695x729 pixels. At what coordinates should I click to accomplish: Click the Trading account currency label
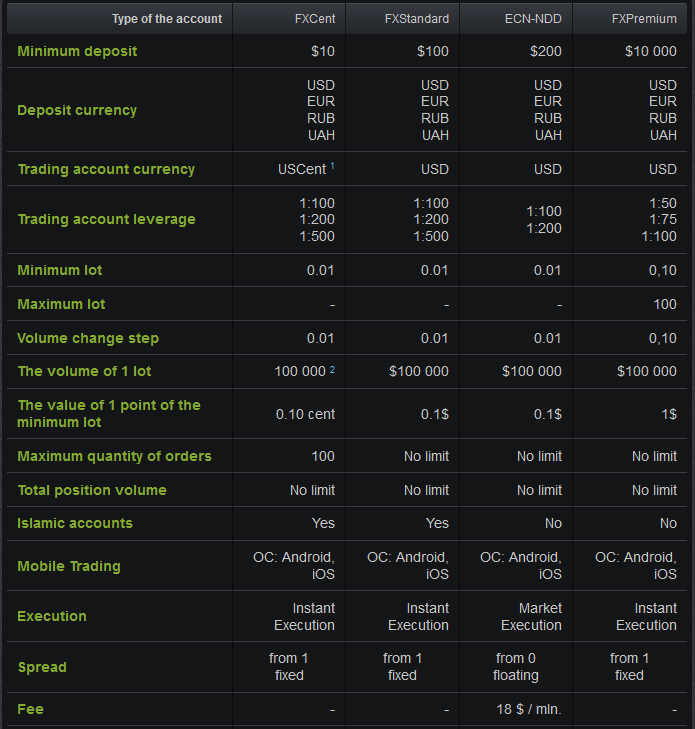pyautogui.click(x=106, y=169)
